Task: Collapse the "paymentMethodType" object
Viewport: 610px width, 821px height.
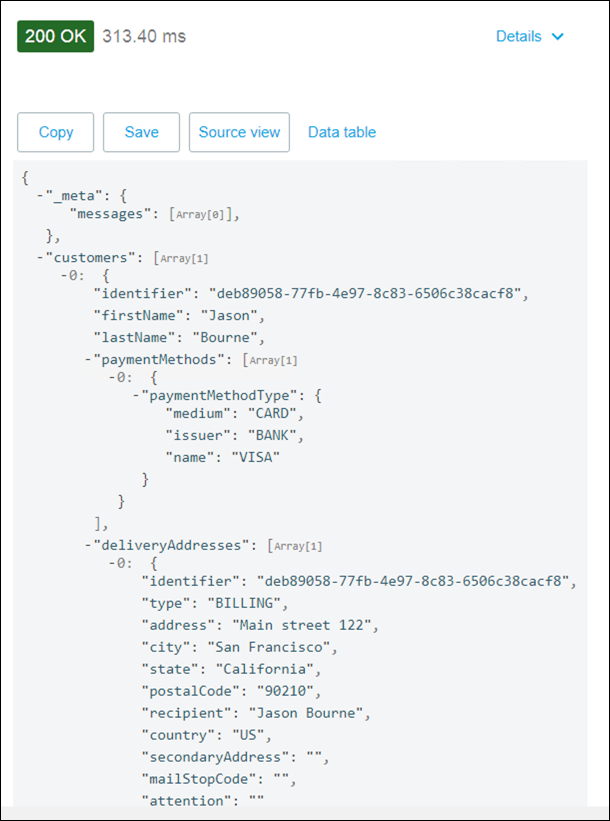Action: coord(136,396)
